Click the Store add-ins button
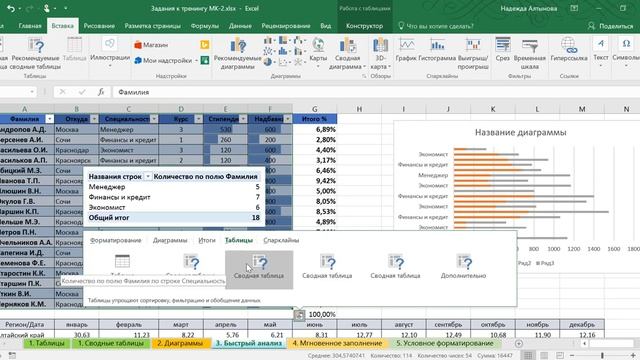The image size is (640, 360). 151,45
